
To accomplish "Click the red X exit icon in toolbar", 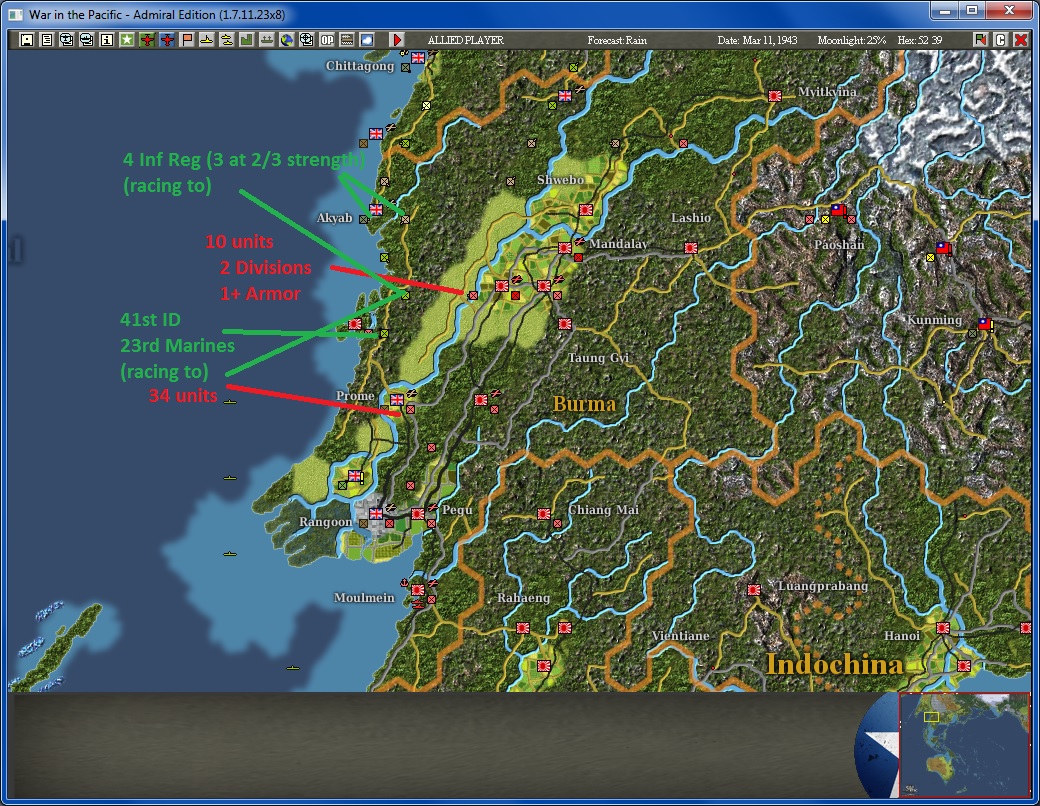I will [x=1021, y=40].
